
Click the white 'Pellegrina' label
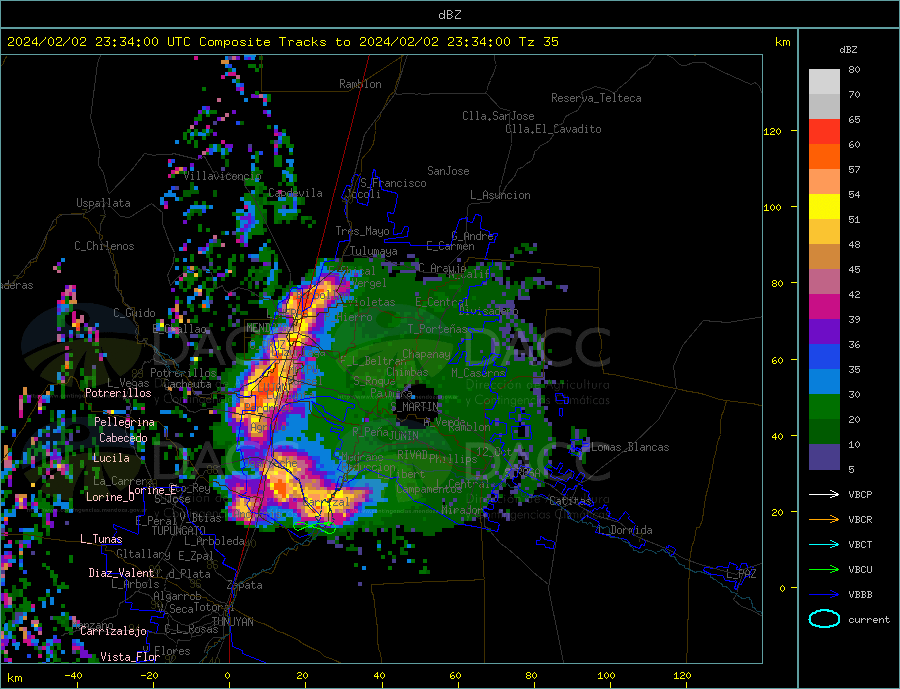point(124,423)
